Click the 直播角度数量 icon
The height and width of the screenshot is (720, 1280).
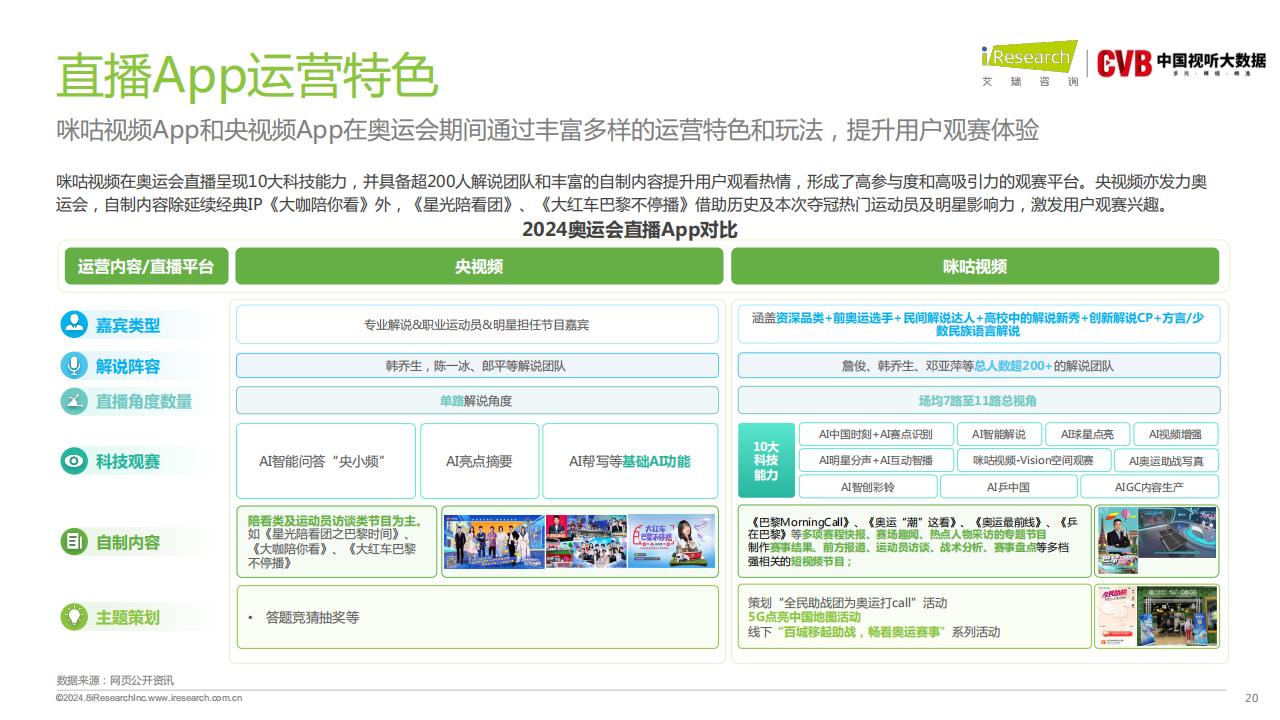[74, 401]
